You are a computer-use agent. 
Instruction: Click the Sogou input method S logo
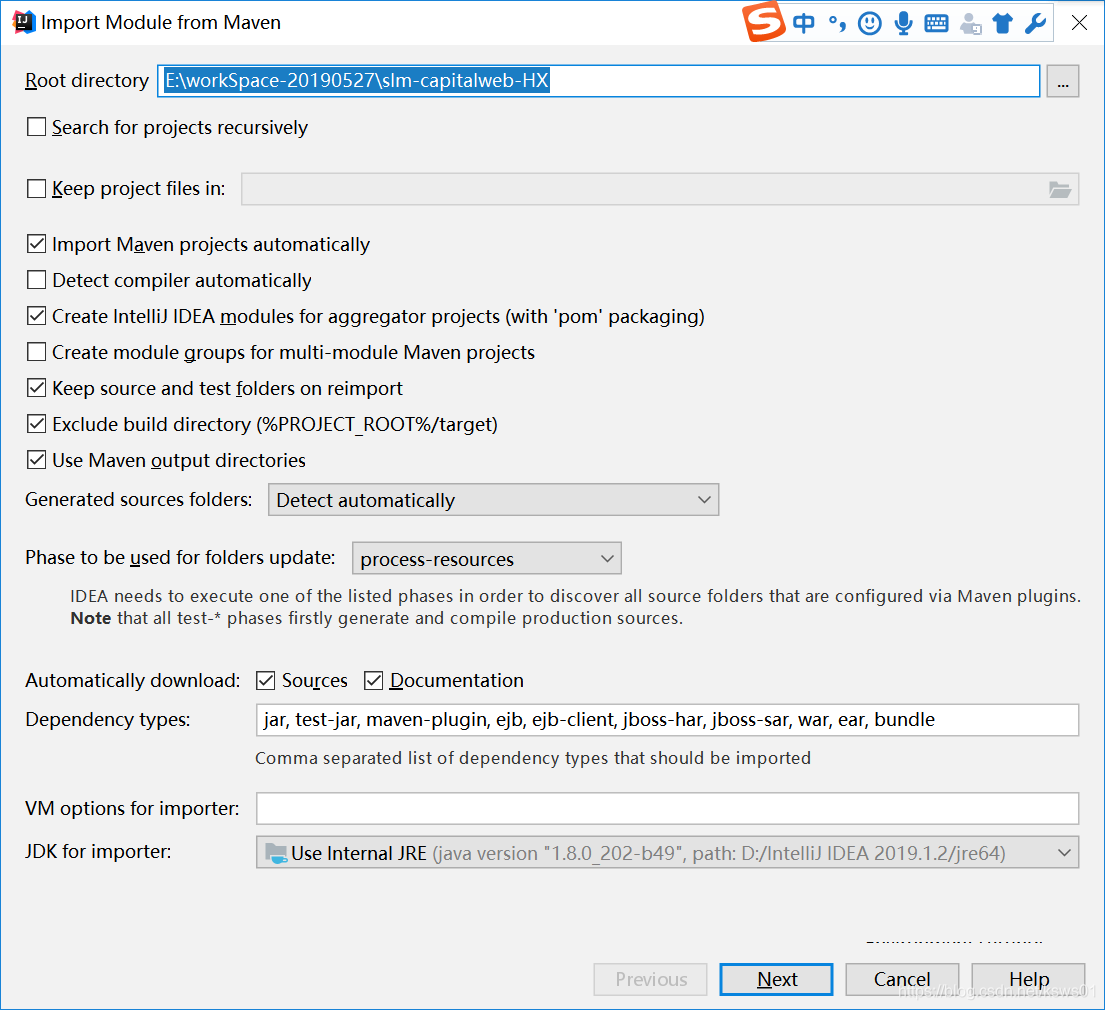(x=764, y=22)
